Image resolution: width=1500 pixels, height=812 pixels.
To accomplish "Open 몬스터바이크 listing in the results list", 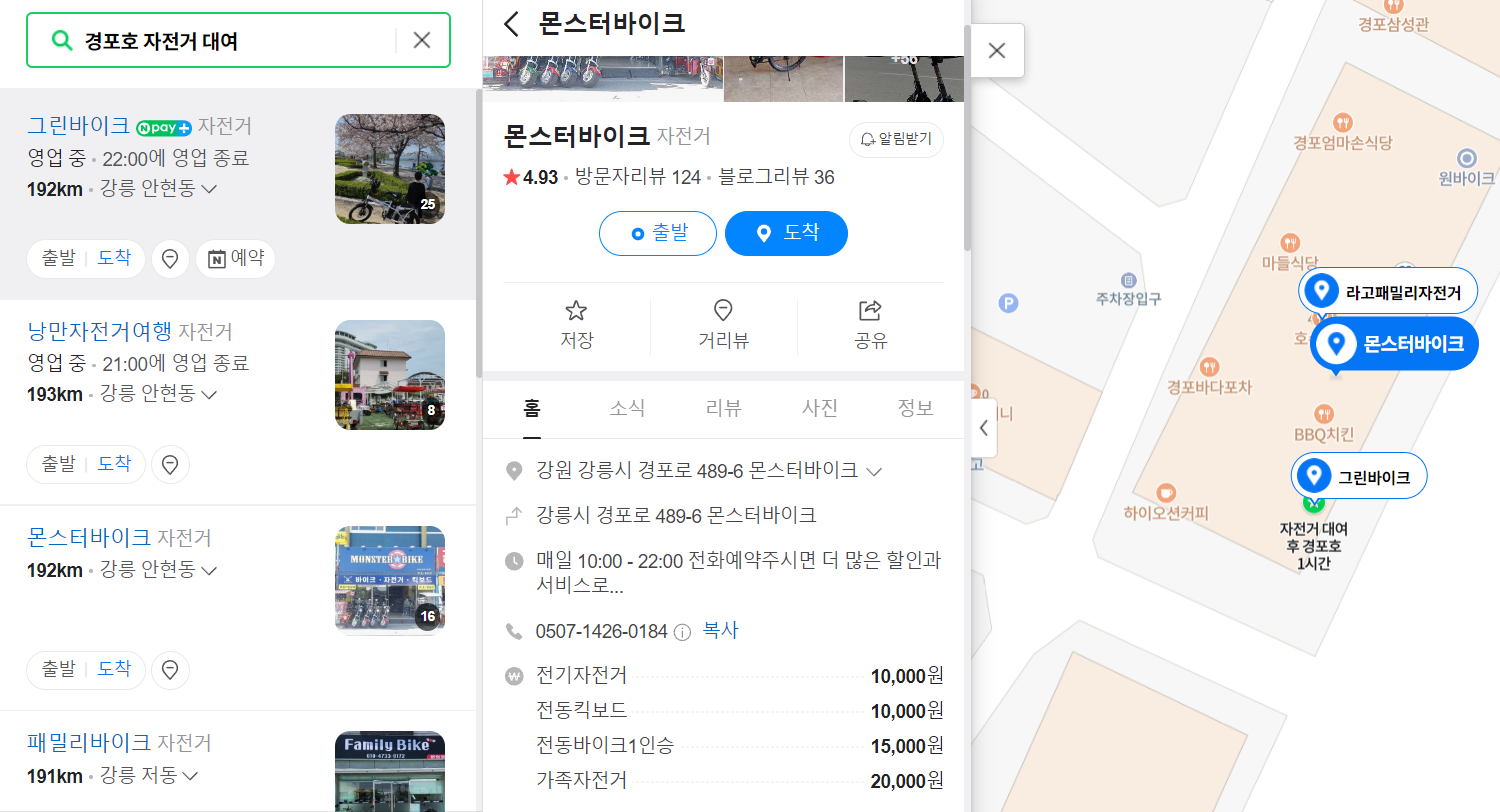I will [89, 537].
